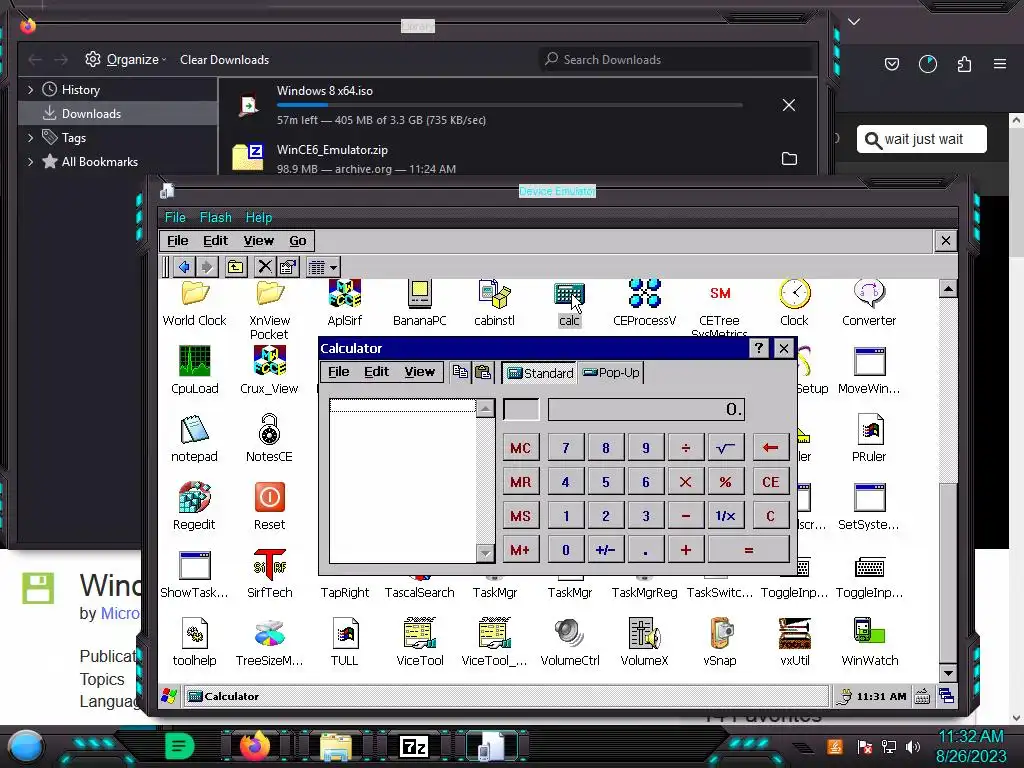Open Firefox from the host taskbar
The width and height of the screenshot is (1024, 768).
[x=255, y=746]
